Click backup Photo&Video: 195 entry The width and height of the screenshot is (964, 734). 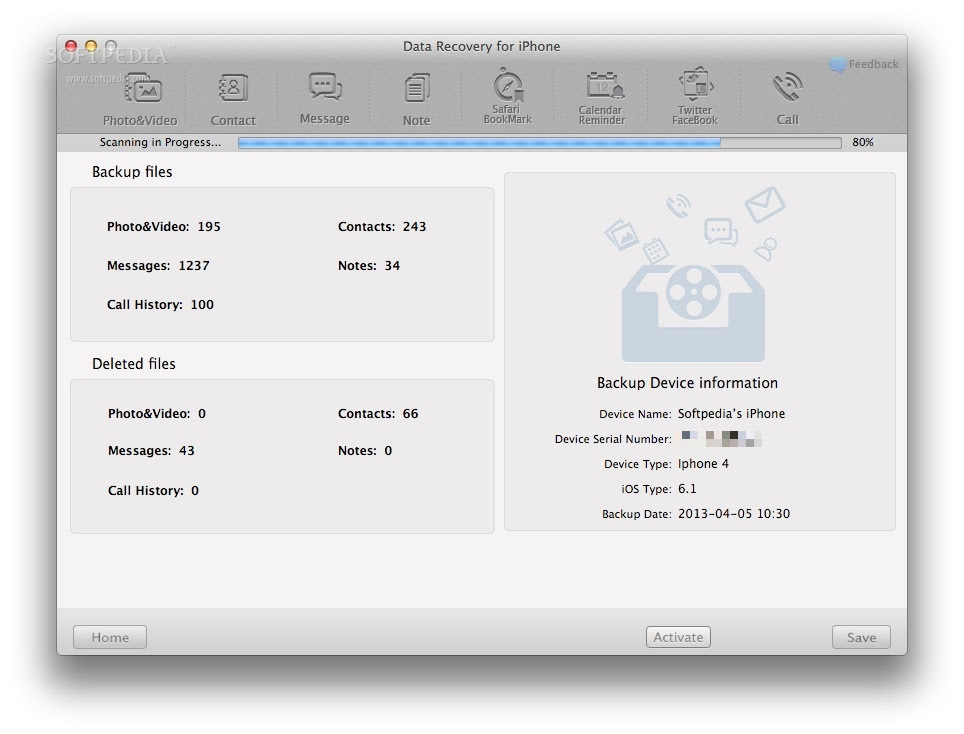[x=164, y=226]
